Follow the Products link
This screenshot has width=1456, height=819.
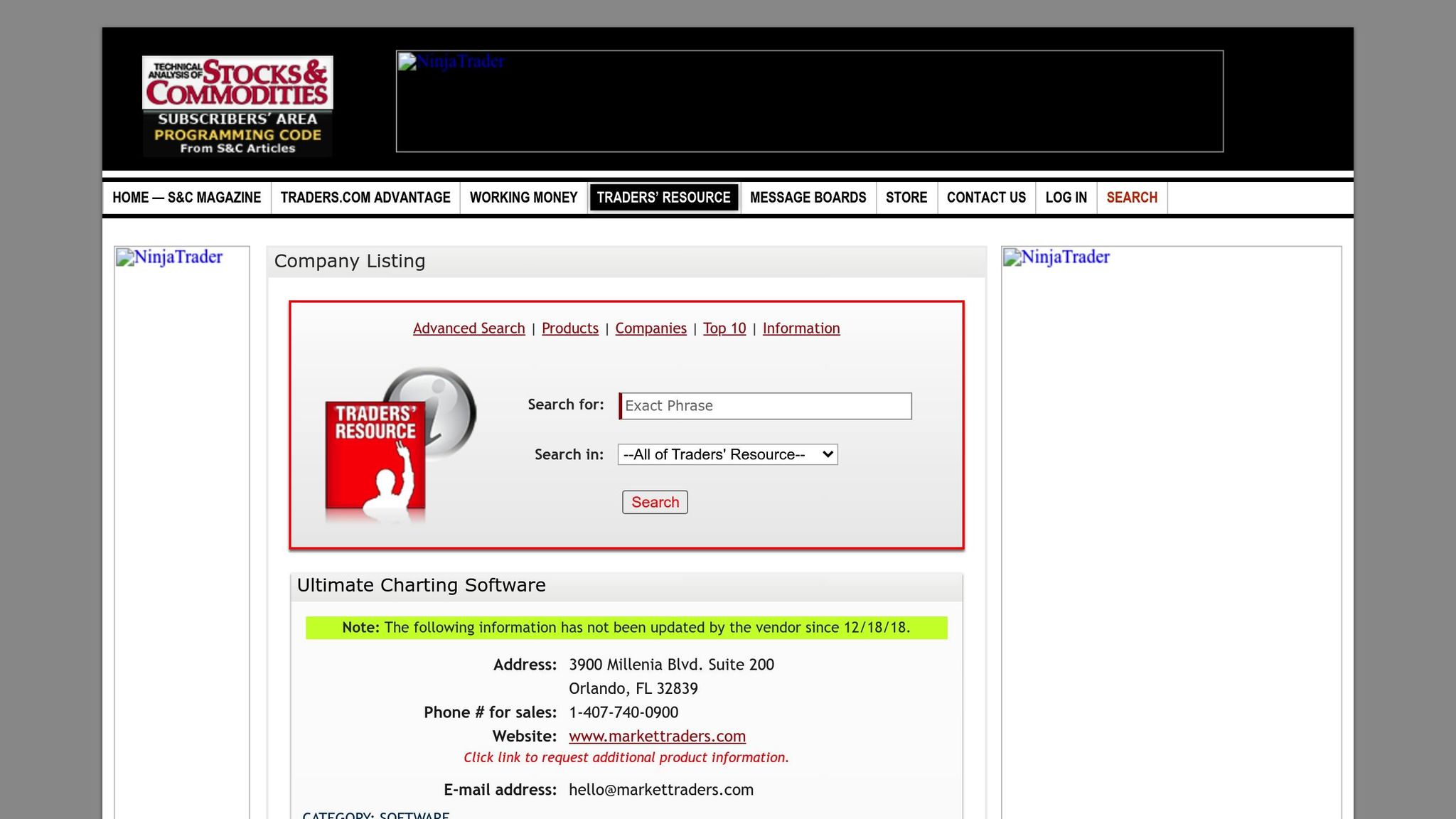pyautogui.click(x=570, y=328)
